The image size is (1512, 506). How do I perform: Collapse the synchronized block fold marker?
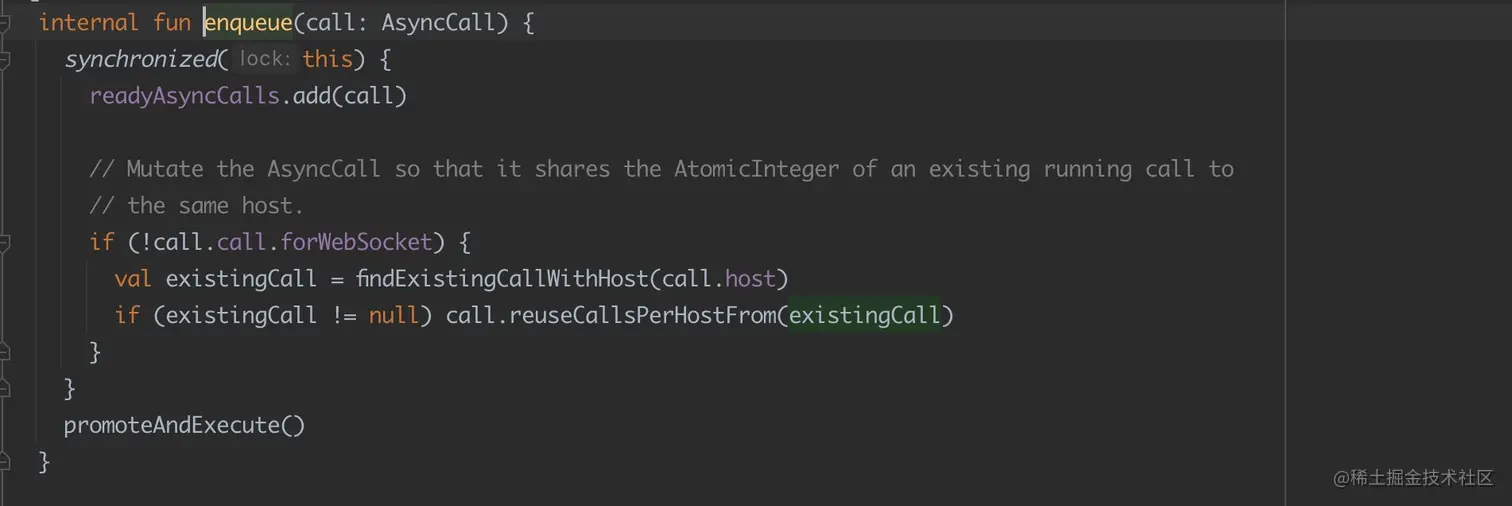coord(5,60)
